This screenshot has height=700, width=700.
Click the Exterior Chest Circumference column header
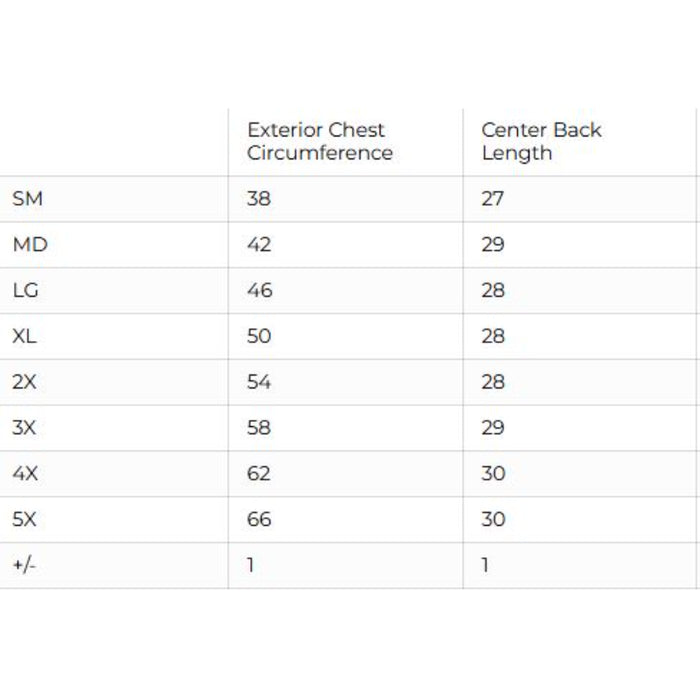point(320,141)
